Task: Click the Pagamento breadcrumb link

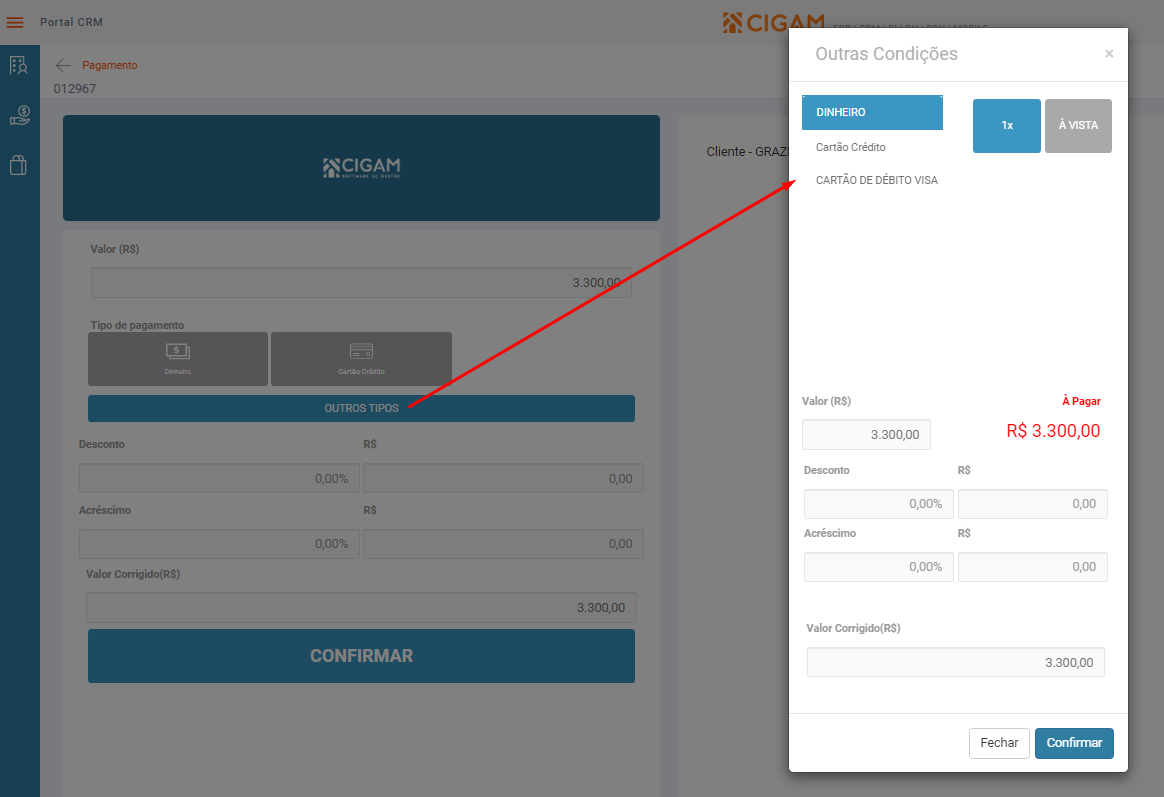Action: 110,65
